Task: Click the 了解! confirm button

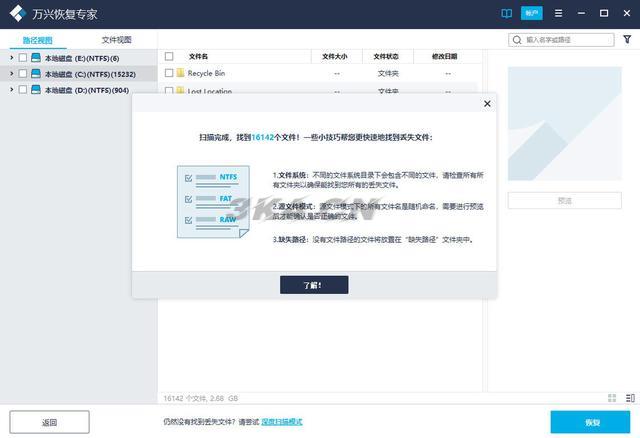Action: tap(314, 285)
